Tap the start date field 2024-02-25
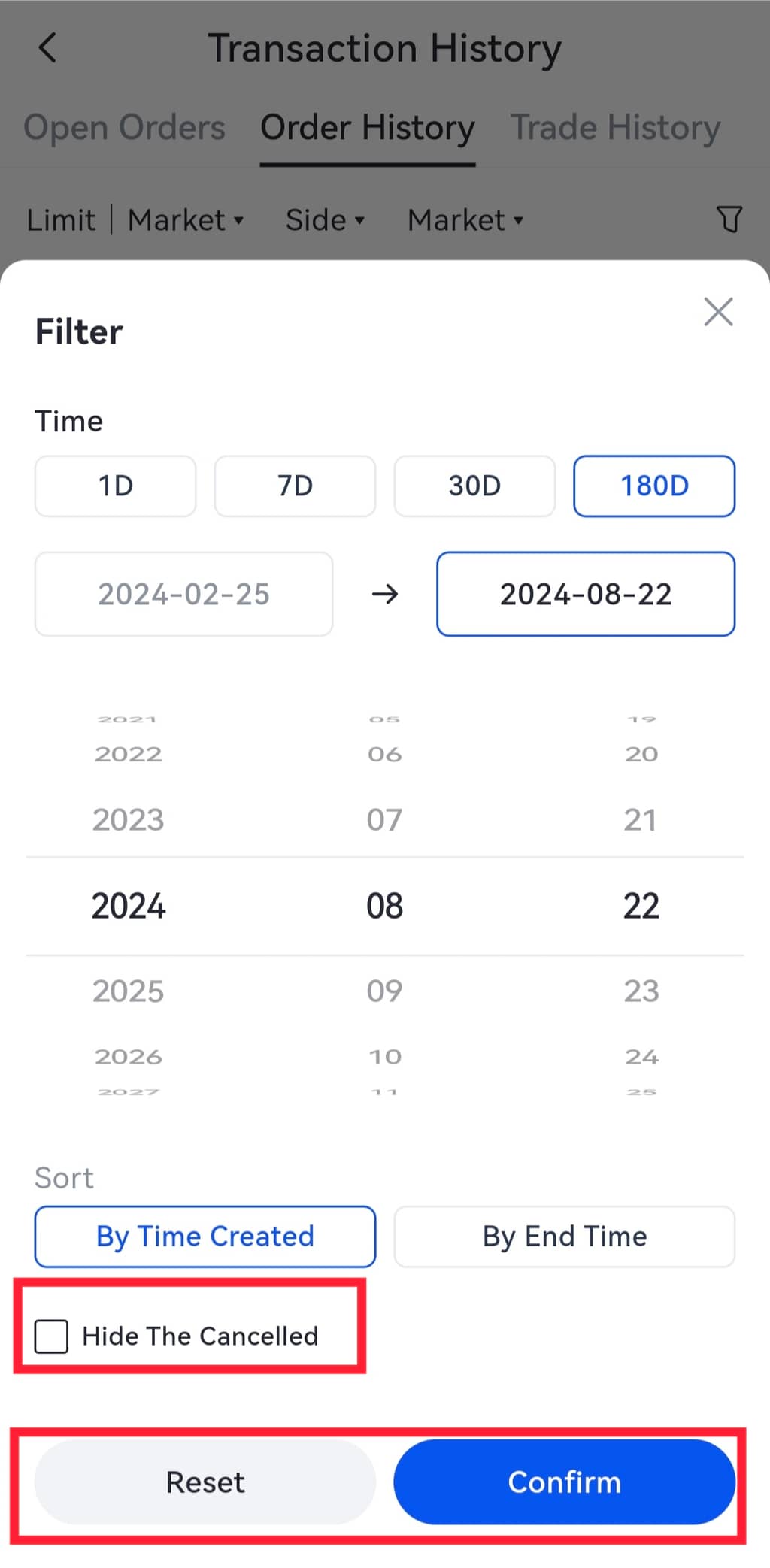 click(x=184, y=594)
